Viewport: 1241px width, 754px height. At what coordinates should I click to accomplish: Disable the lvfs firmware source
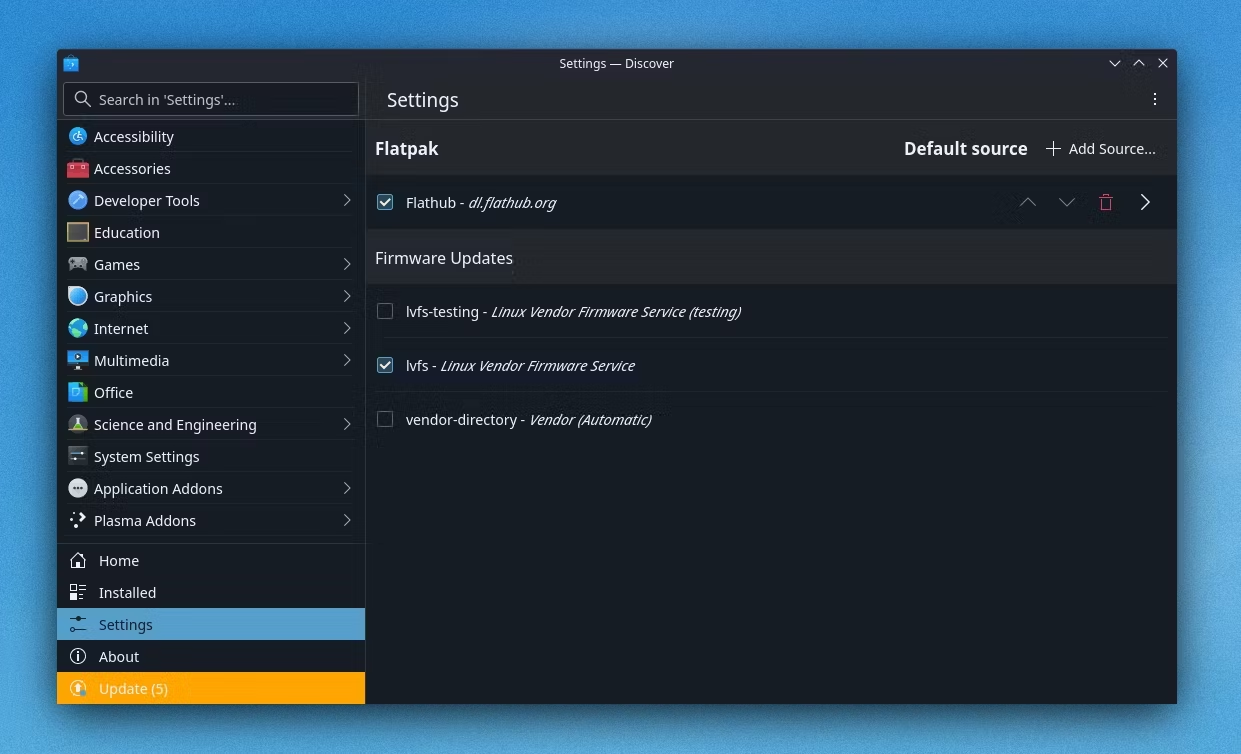(385, 365)
